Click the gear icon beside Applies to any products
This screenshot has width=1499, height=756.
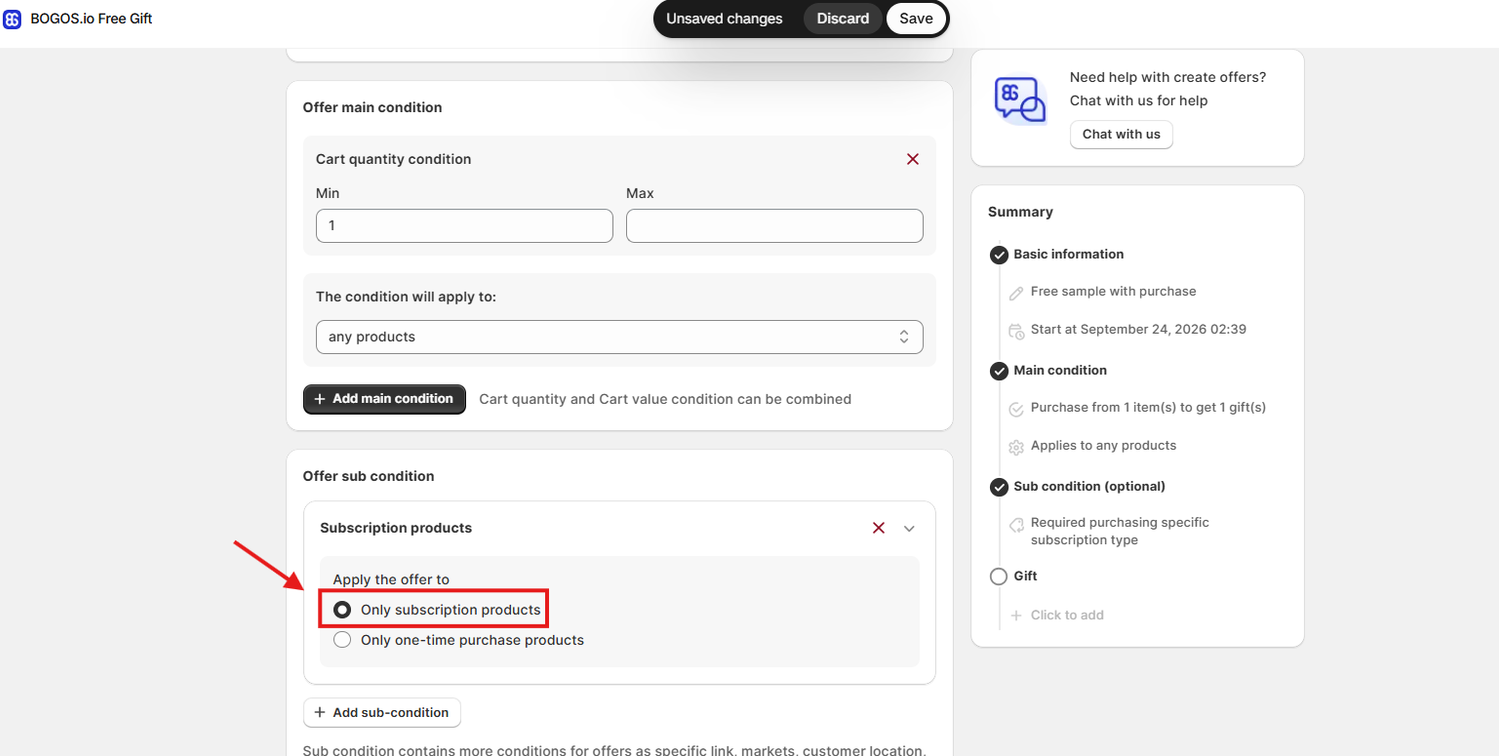[x=1016, y=447]
